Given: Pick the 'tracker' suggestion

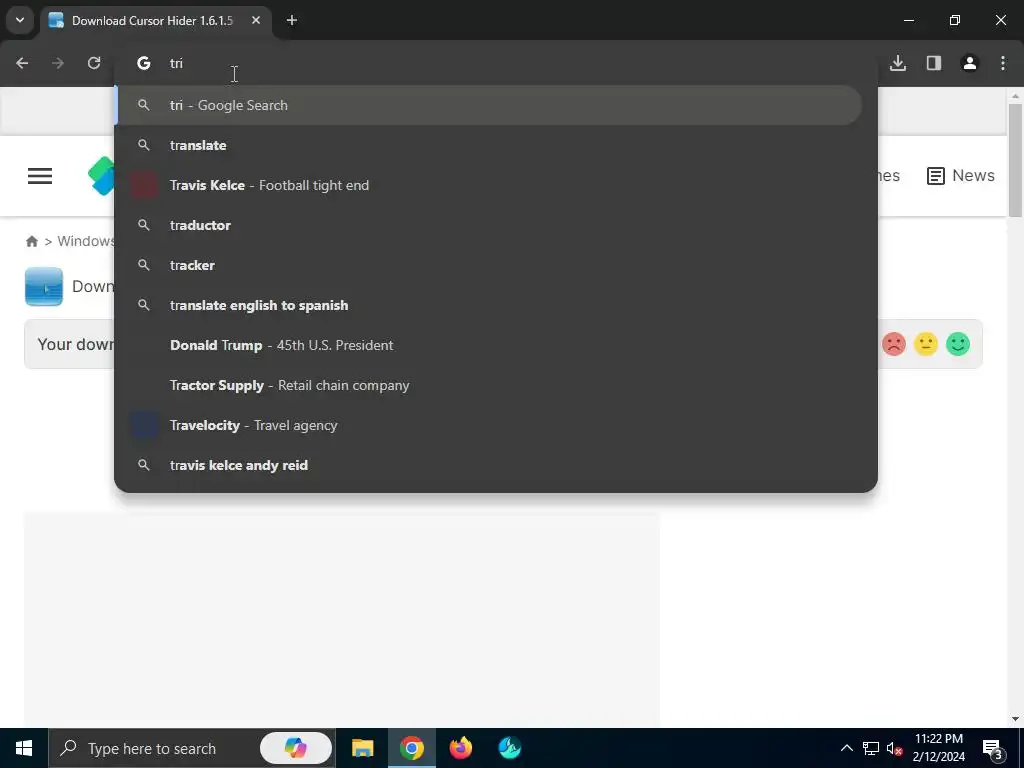Looking at the screenshot, I should point(488,265).
